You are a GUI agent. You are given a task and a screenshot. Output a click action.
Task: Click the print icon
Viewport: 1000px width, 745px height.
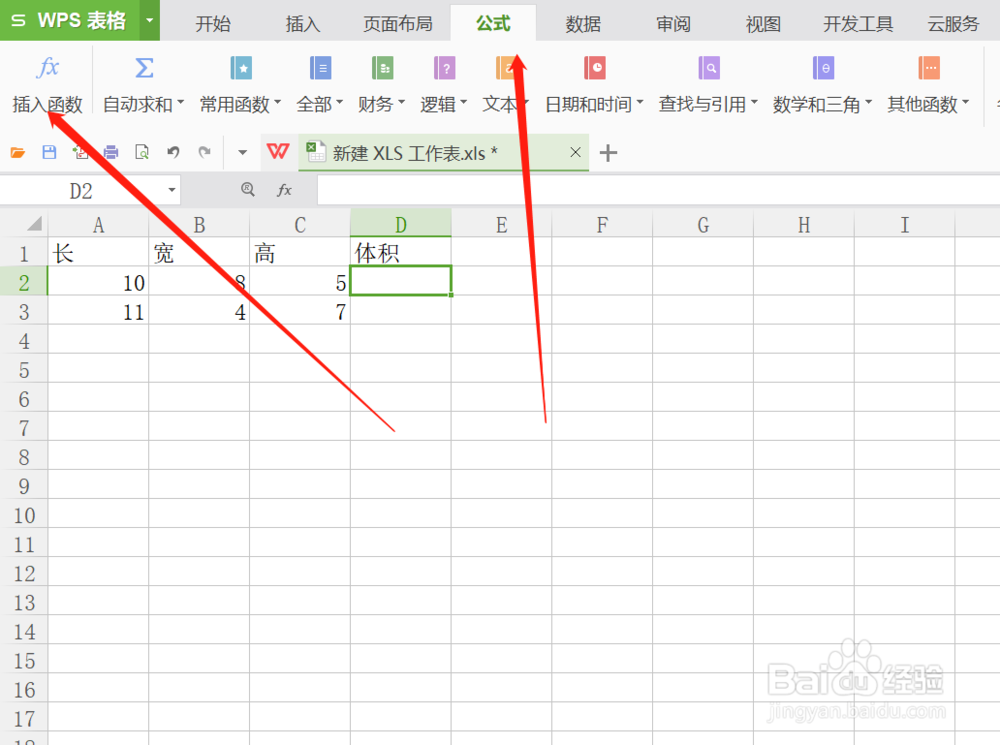111,152
